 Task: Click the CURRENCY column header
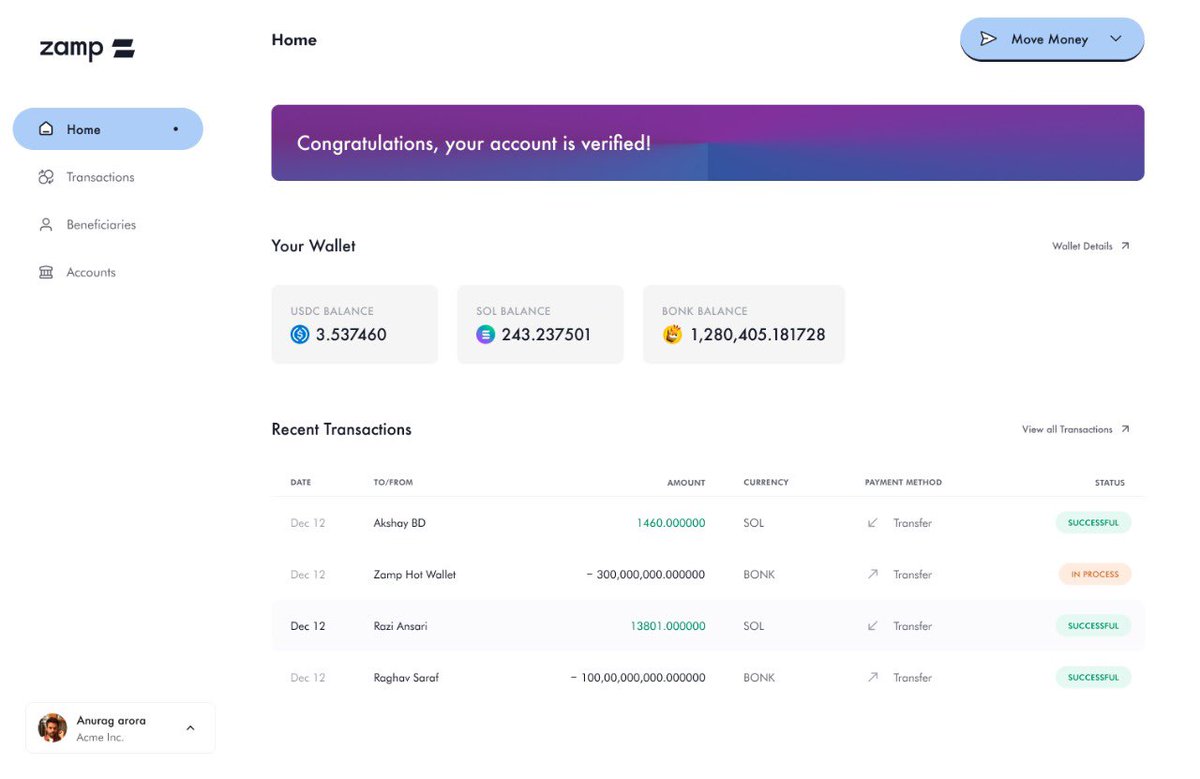tap(766, 482)
